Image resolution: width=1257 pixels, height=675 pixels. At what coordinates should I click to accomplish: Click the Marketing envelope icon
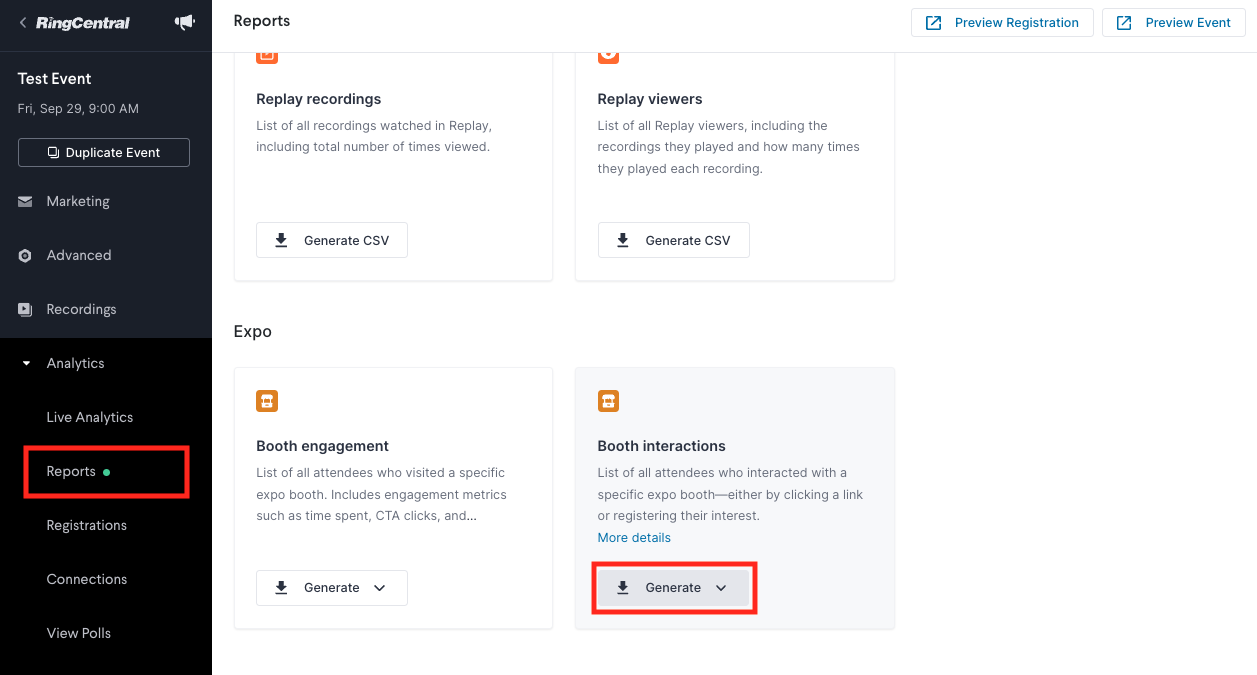click(x=26, y=202)
